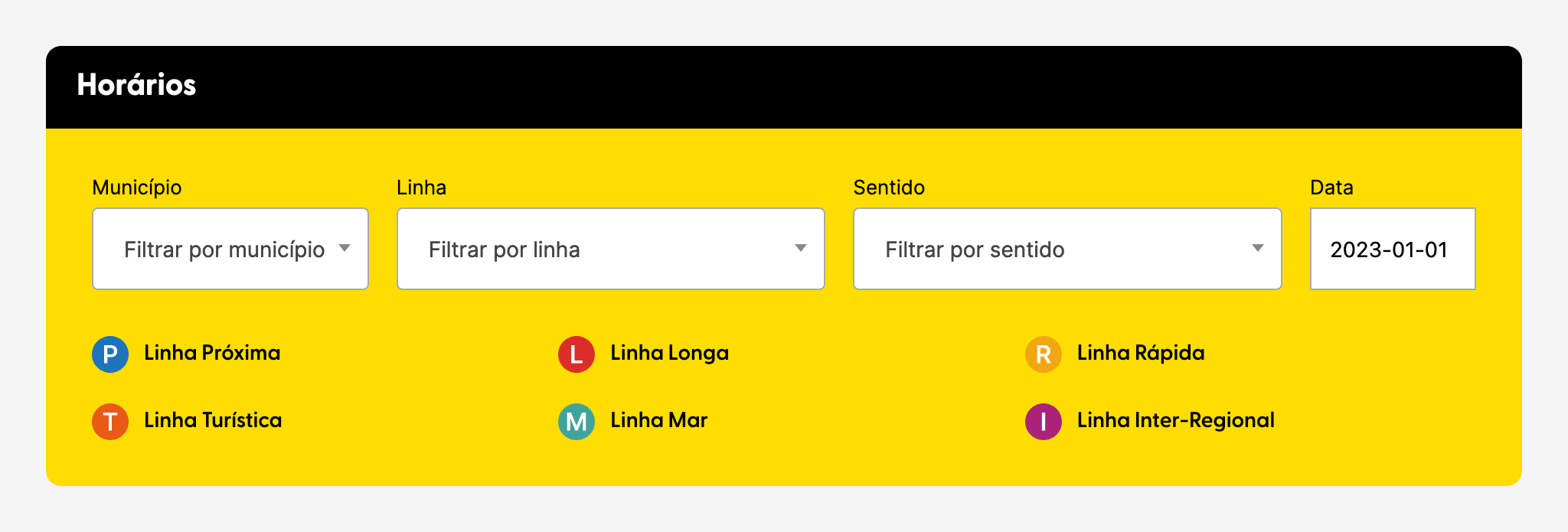Click the Linha Inter-Regional label
1568x532 pixels.
1175,420
